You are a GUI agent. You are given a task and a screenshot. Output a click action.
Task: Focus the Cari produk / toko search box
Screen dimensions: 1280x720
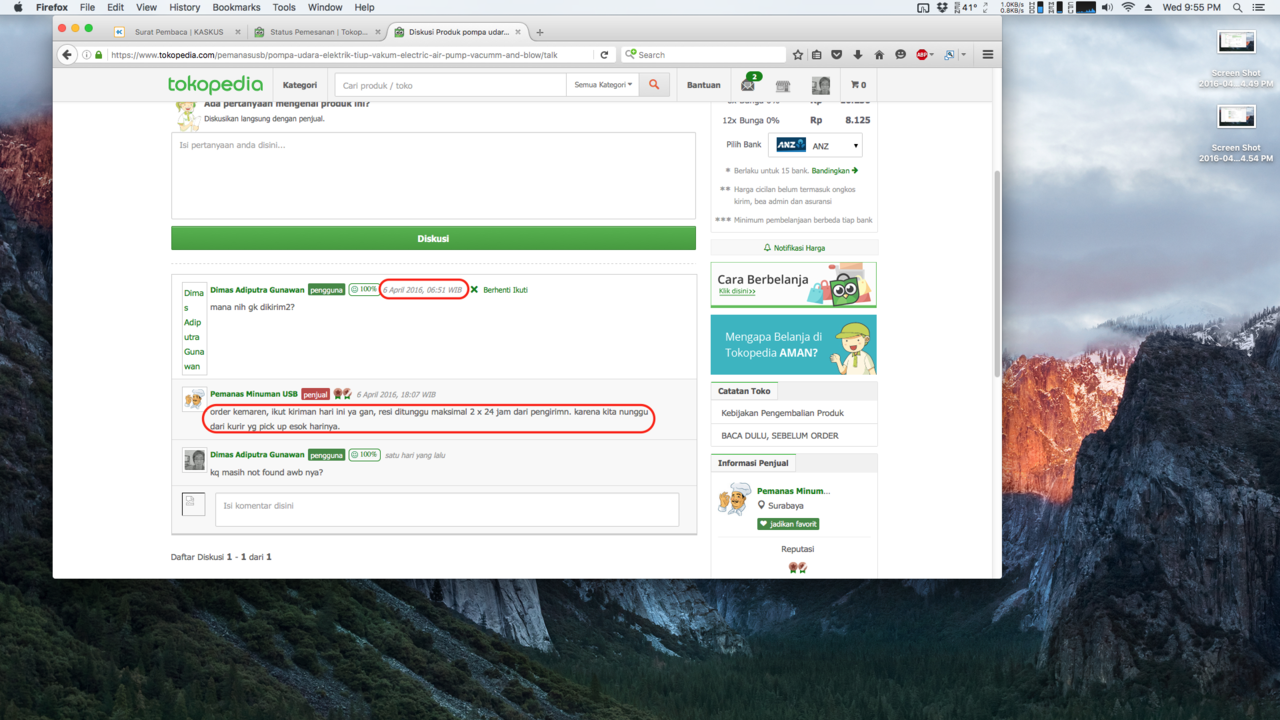(450, 85)
